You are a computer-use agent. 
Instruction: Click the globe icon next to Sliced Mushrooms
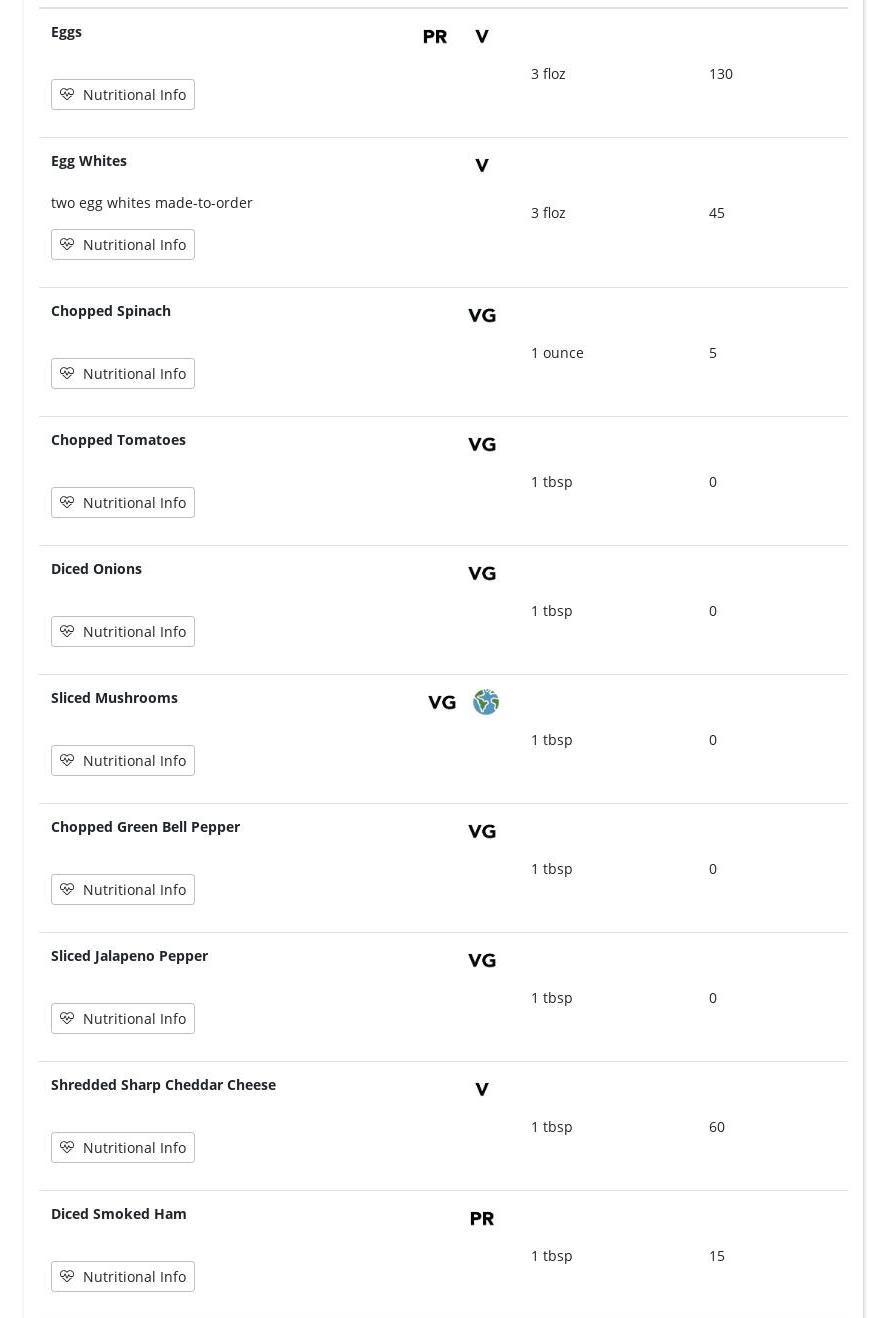(x=486, y=702)
